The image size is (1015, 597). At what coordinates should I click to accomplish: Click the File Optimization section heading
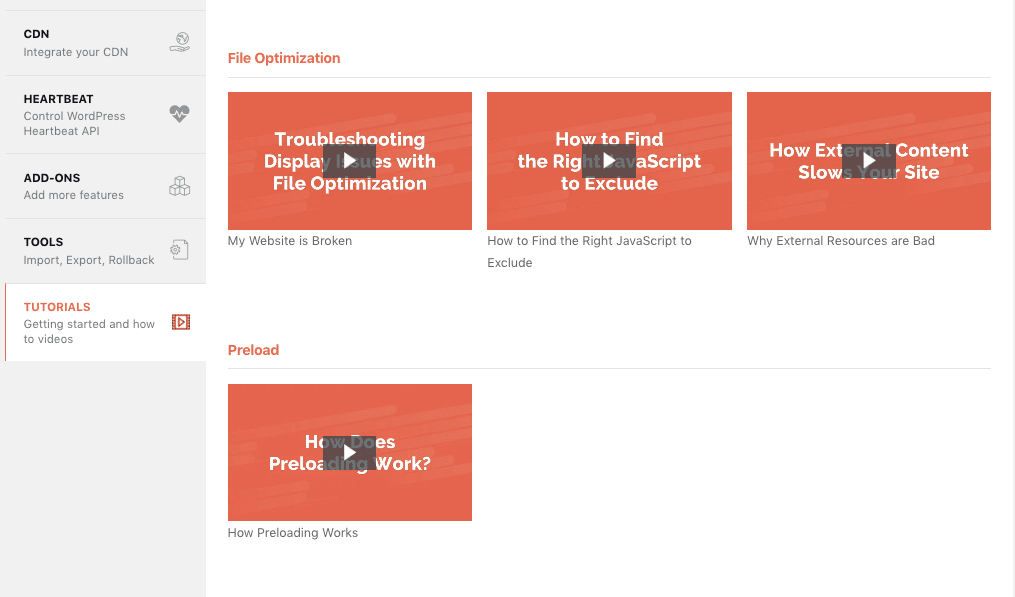(x=283, y=58)
